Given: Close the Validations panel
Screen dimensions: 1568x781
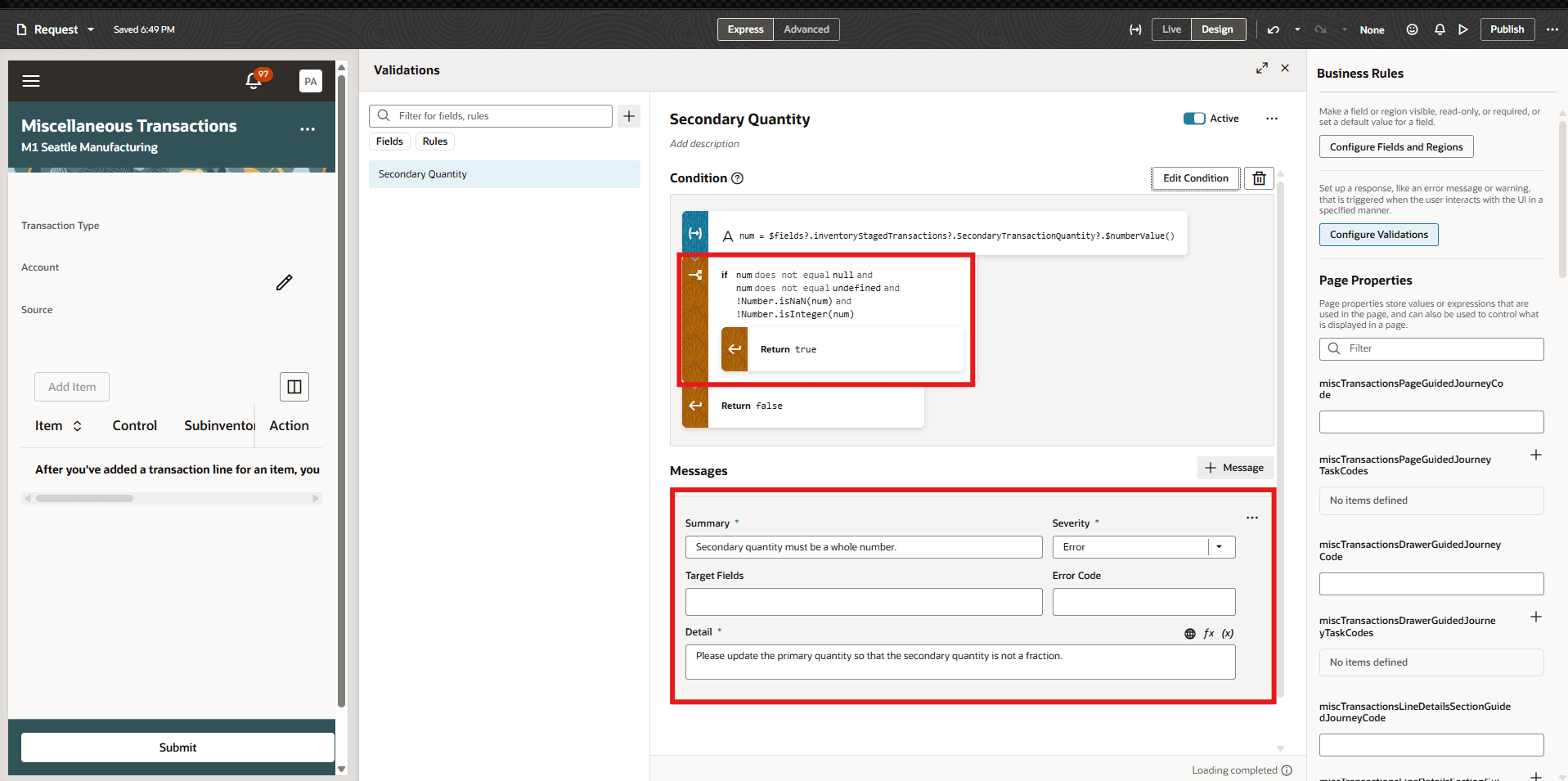Looking at the screenshot, I should (x=1285, y=69).
